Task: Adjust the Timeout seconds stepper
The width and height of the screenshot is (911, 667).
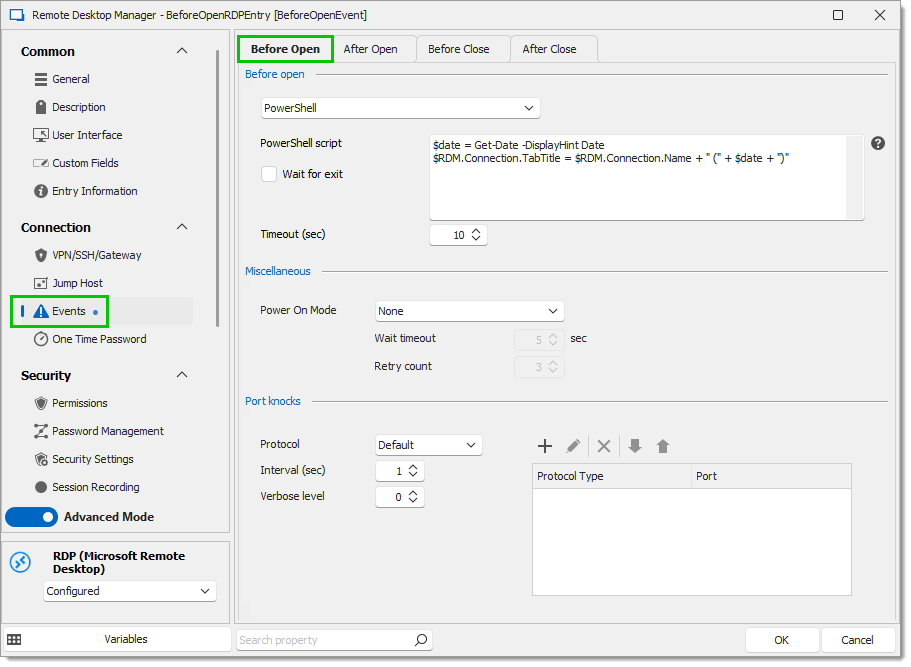Action: point(476,235)
